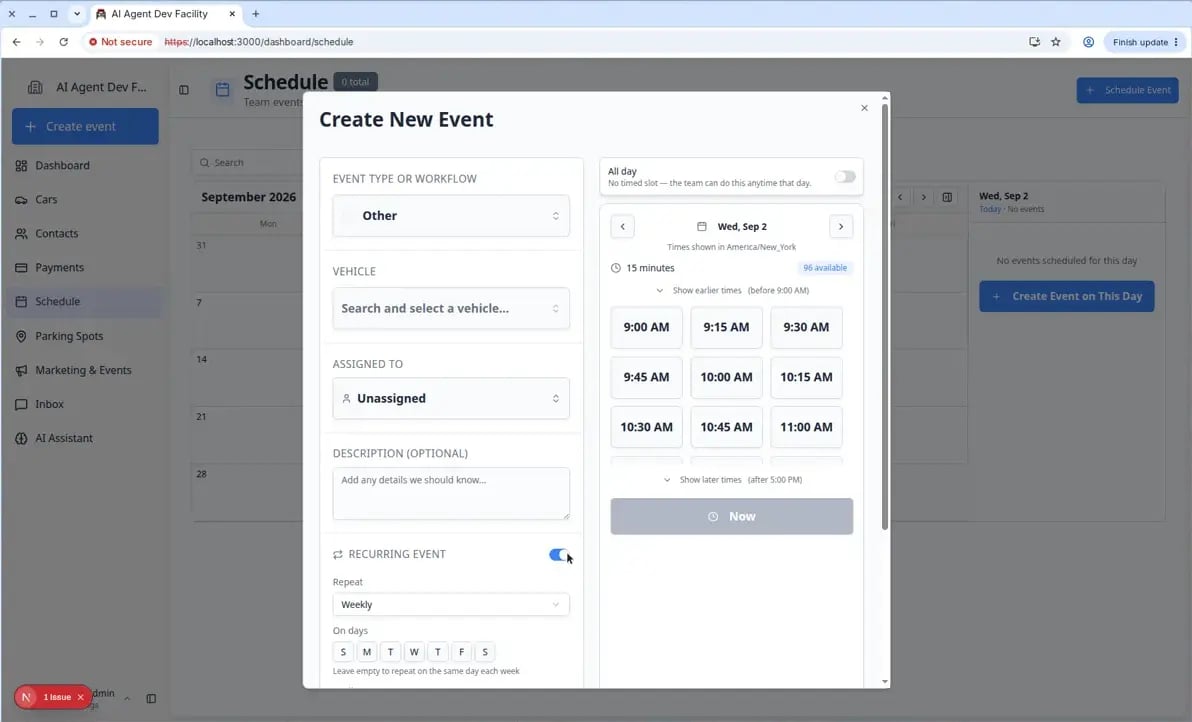
Task: Go to previous day in time picker
Action: [623, 226]
